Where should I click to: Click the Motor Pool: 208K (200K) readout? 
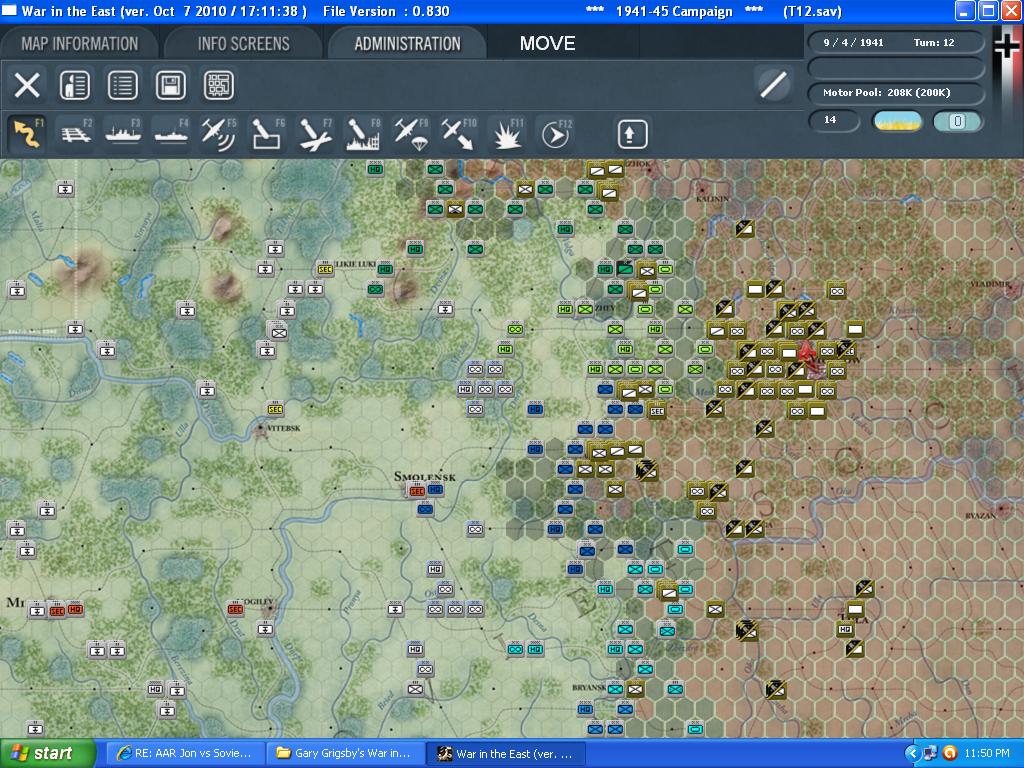coord(896,93)
